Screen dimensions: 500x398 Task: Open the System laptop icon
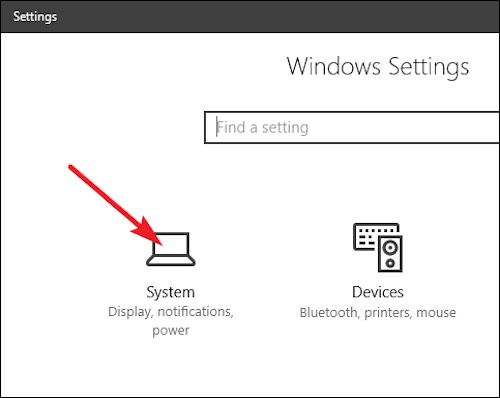pos(171,249)
